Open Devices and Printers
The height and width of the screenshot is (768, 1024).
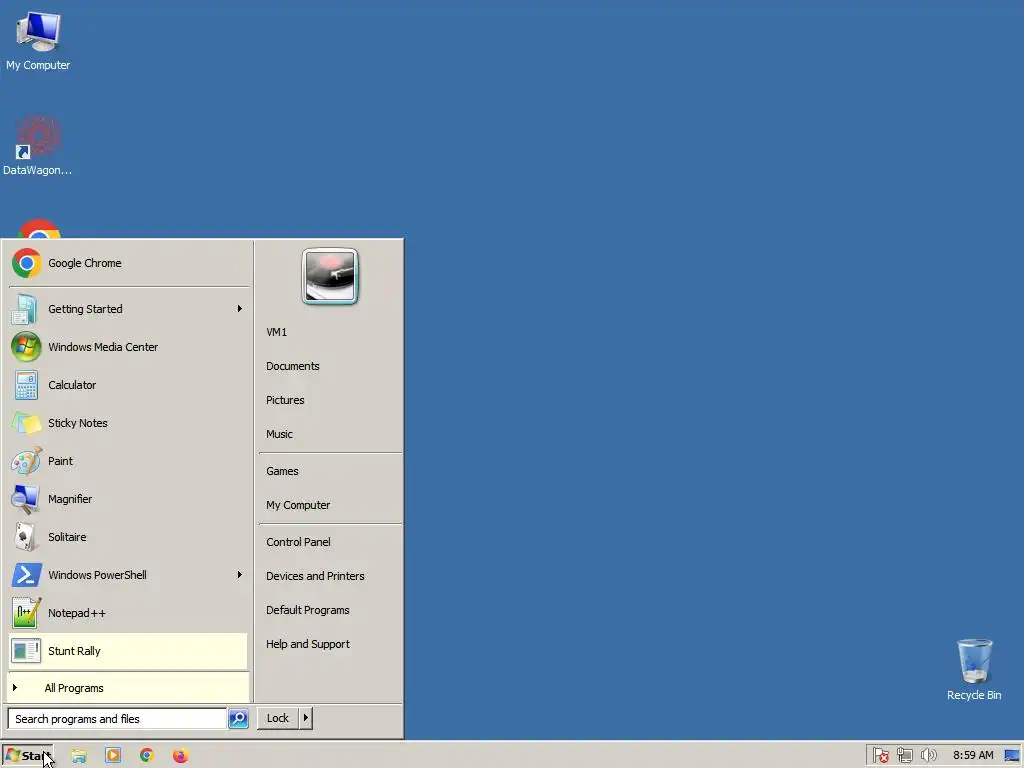tap(315, 576)
